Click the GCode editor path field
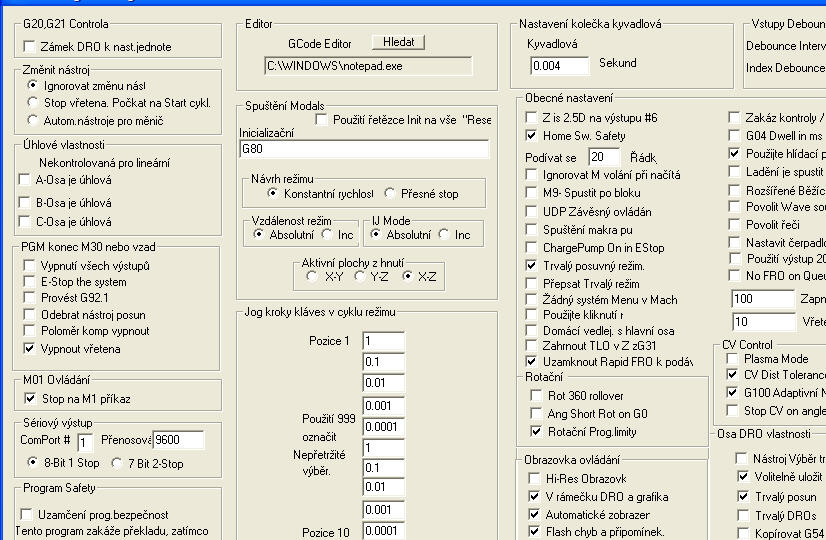 click(x=367, y=65)
